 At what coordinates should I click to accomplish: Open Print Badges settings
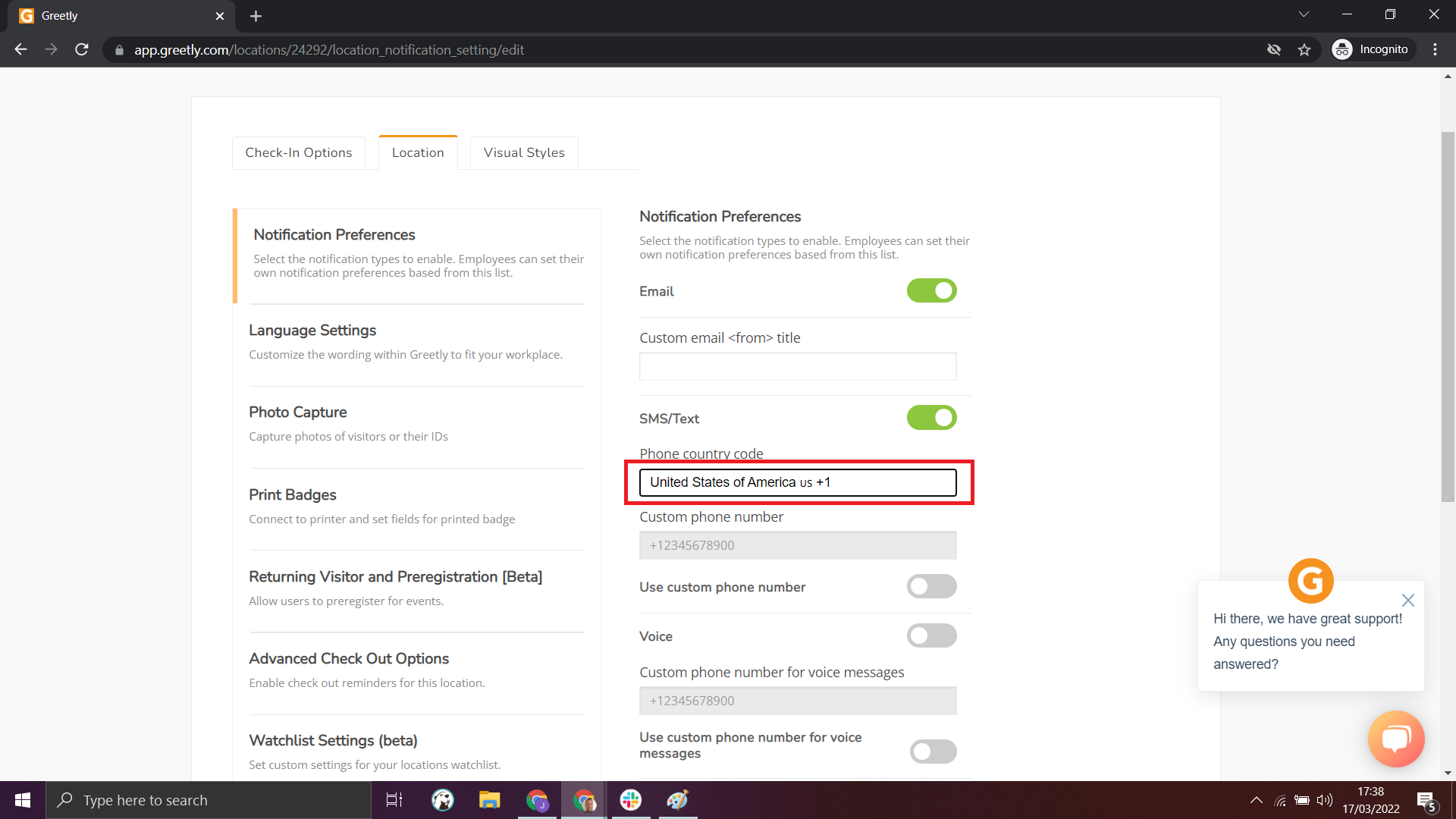click(x=416, y=507)
